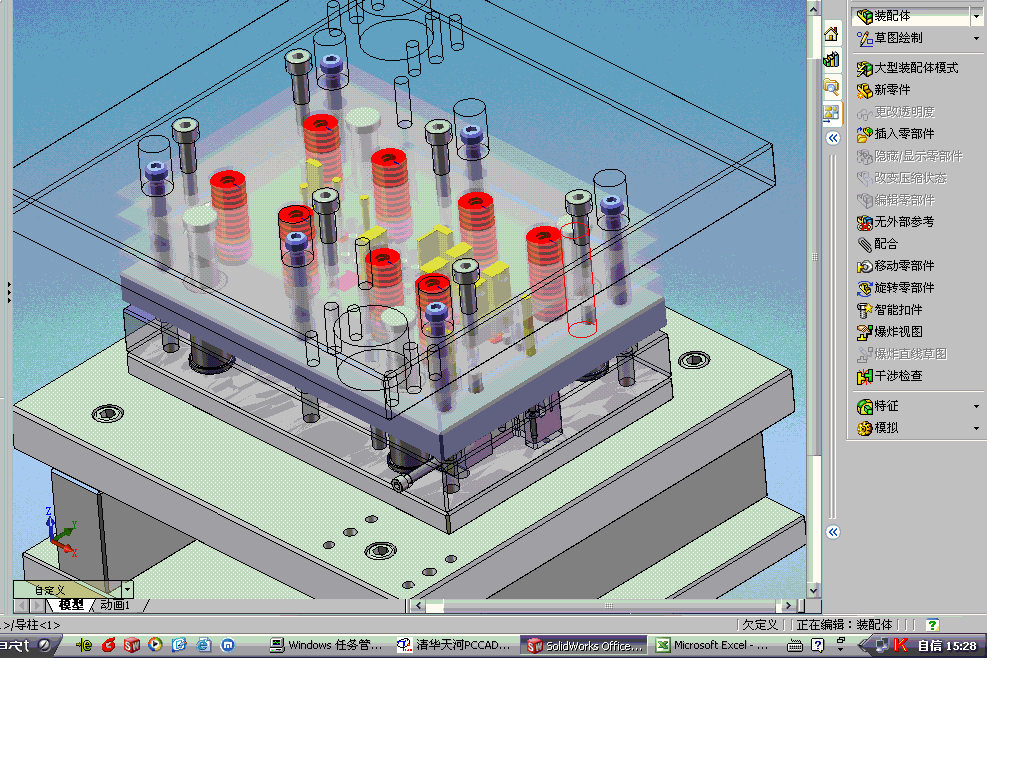Screen dimensions: 1024x768
Task: Open the 装配体 command group
Action: coord(911,16)
